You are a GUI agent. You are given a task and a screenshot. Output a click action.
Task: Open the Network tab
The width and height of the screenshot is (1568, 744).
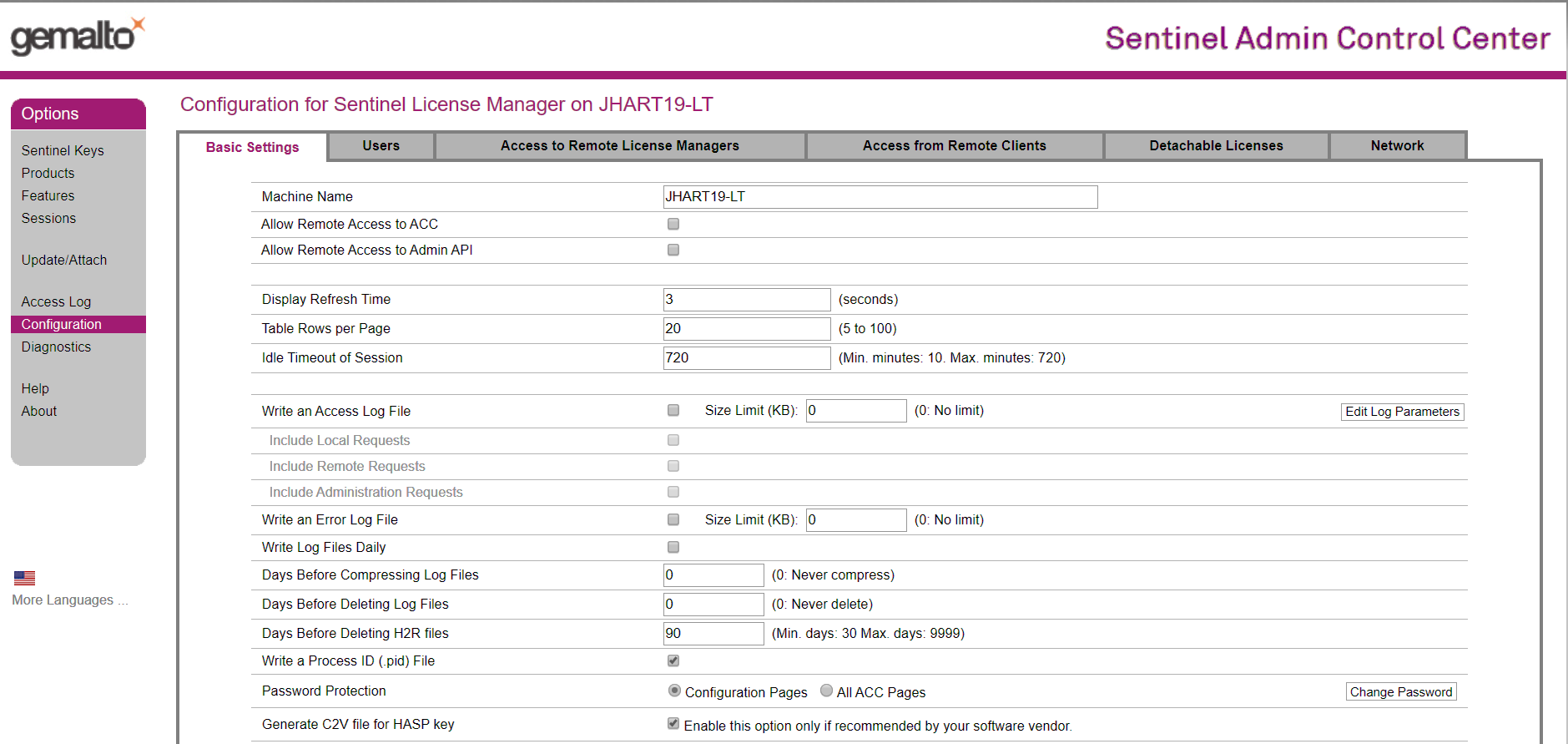click(x=1397, y=145)
